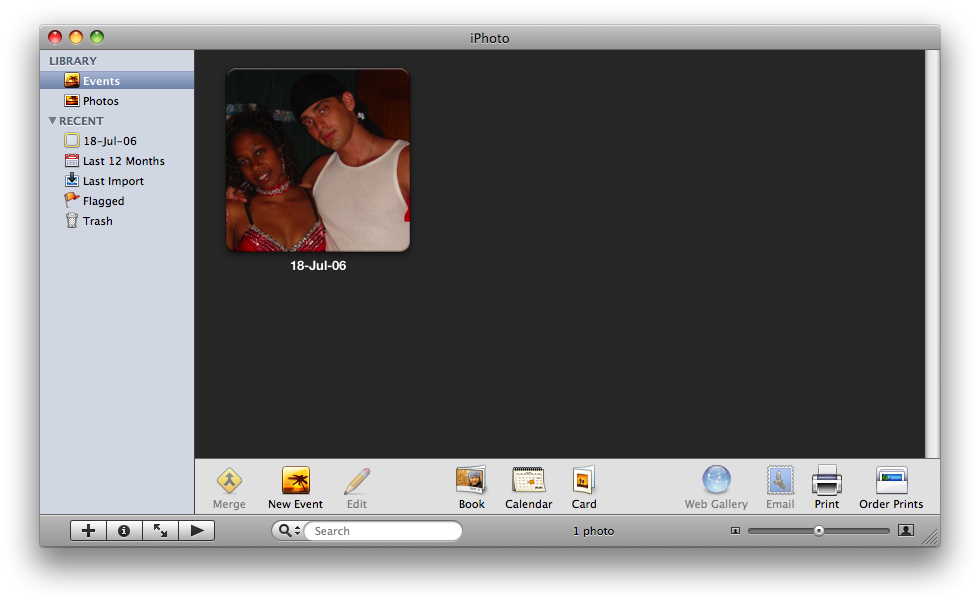Select Photos in Library sidebar
The width and height of the screenshot is (980, 602).
tap(100, 101)
